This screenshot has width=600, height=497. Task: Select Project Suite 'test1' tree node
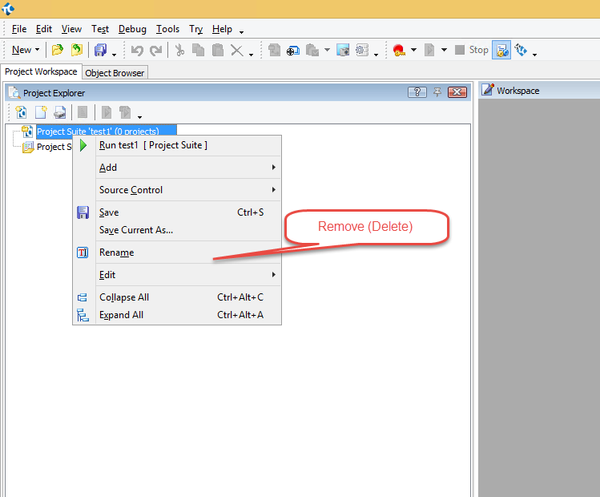coord(105,131)
